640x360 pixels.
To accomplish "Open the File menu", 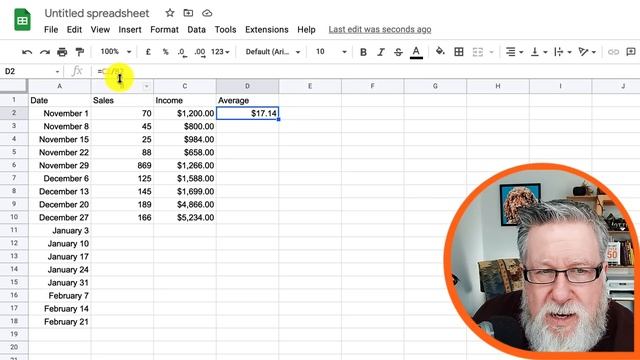I will tap(51, 29).
